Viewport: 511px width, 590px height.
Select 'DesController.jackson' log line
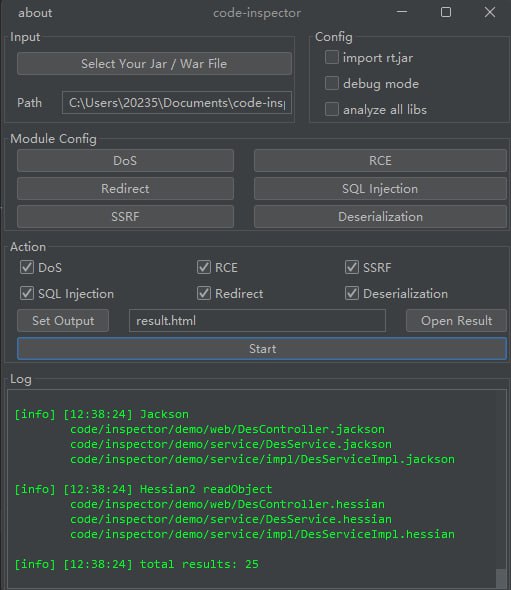(227, 429)
